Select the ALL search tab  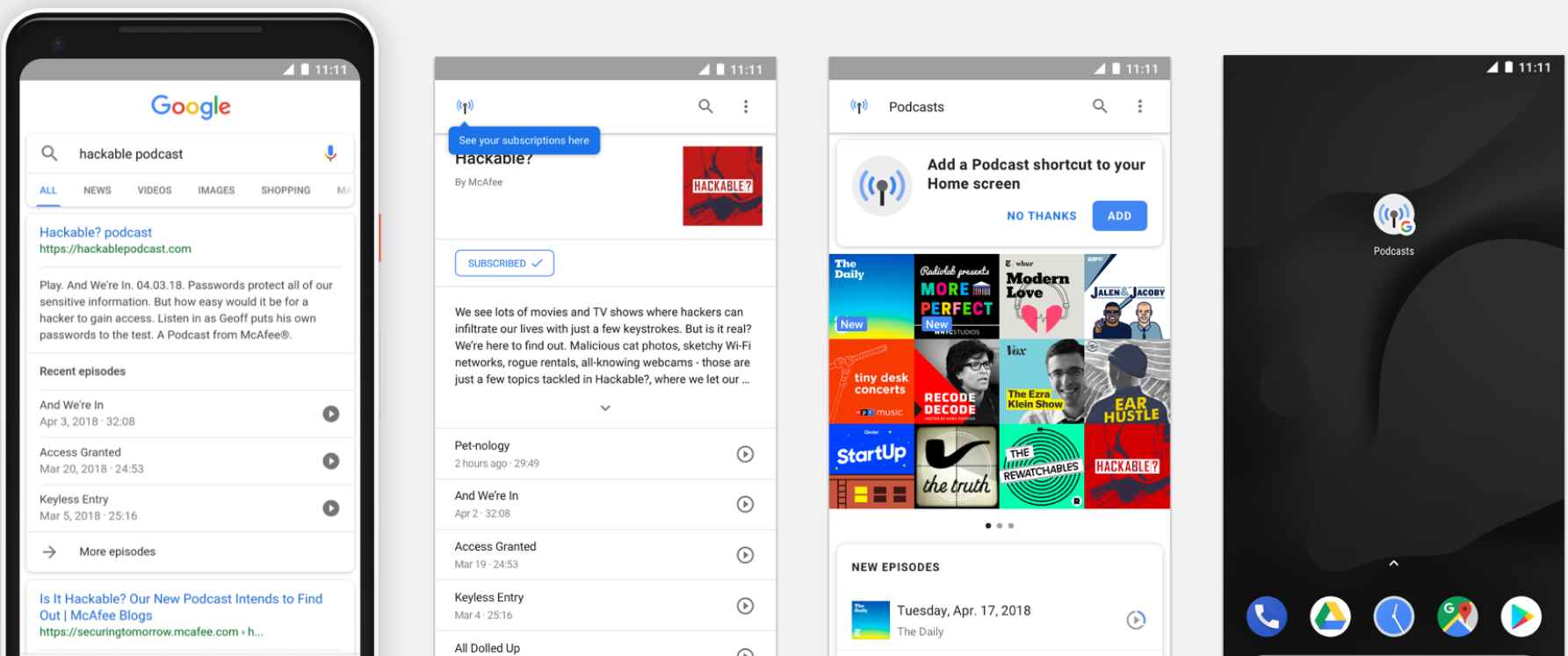click(x=48, y=191)
